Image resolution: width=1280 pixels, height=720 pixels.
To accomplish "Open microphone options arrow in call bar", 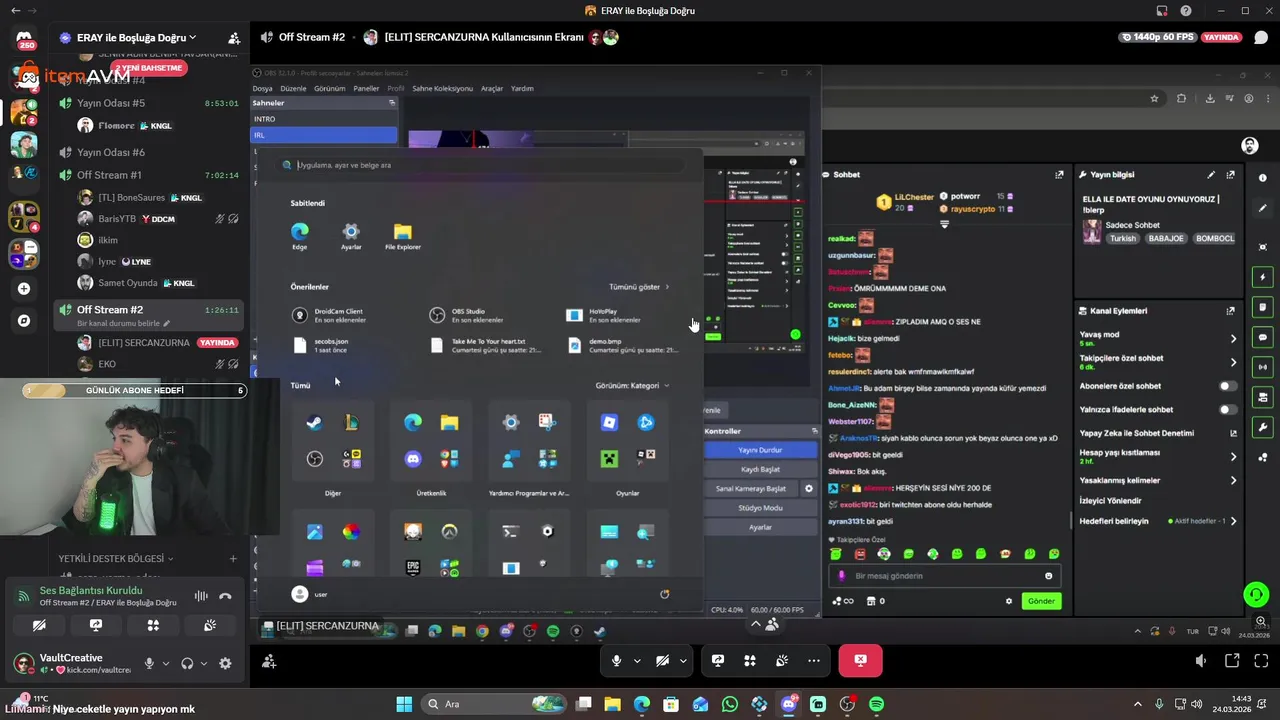I will pyautogui.click(x=637, y=660).
